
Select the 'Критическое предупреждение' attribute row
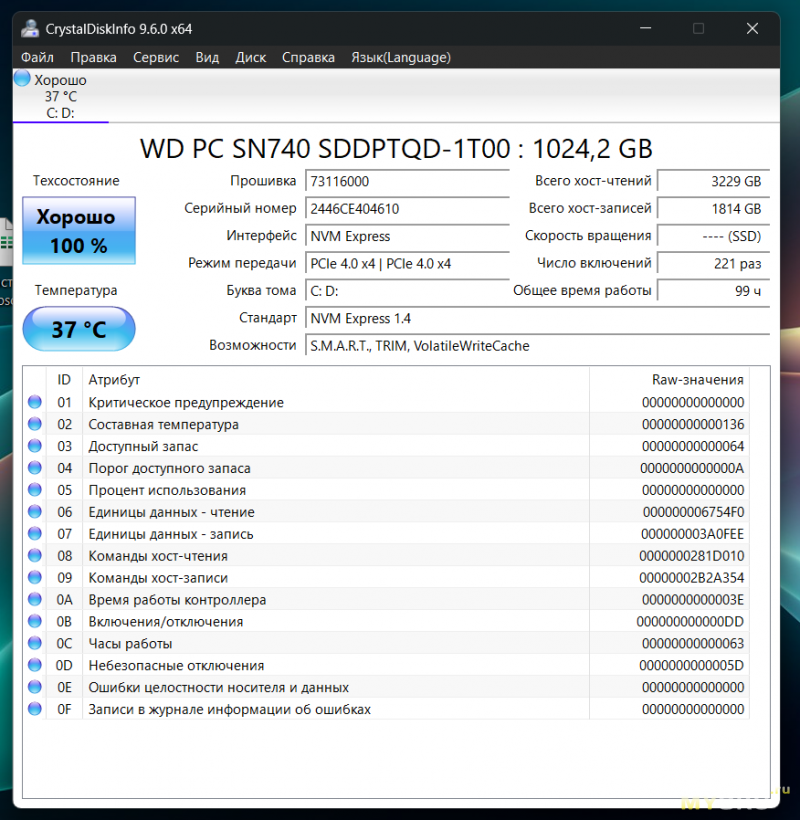coord(387,402)
